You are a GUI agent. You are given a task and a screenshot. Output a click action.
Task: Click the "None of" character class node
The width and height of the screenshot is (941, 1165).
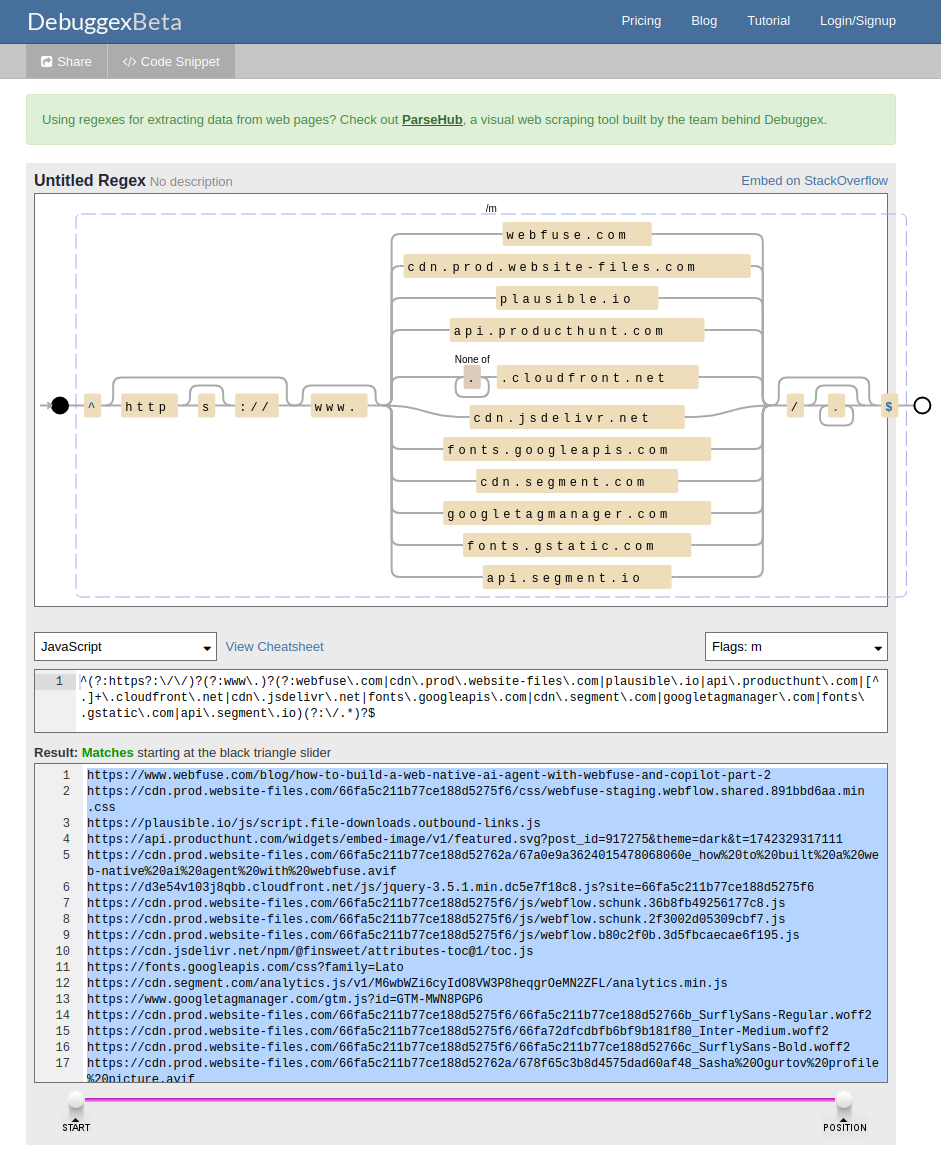point(471,379)
